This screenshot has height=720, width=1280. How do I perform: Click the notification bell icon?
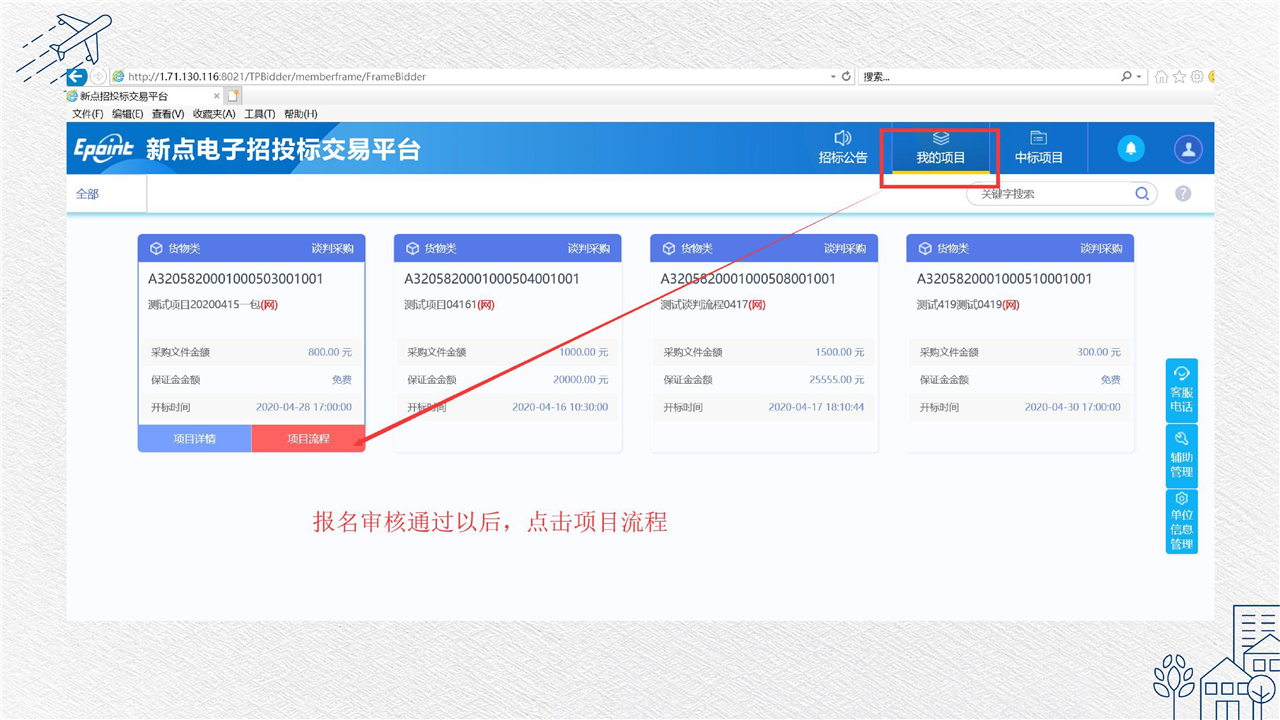(1131, 149)
